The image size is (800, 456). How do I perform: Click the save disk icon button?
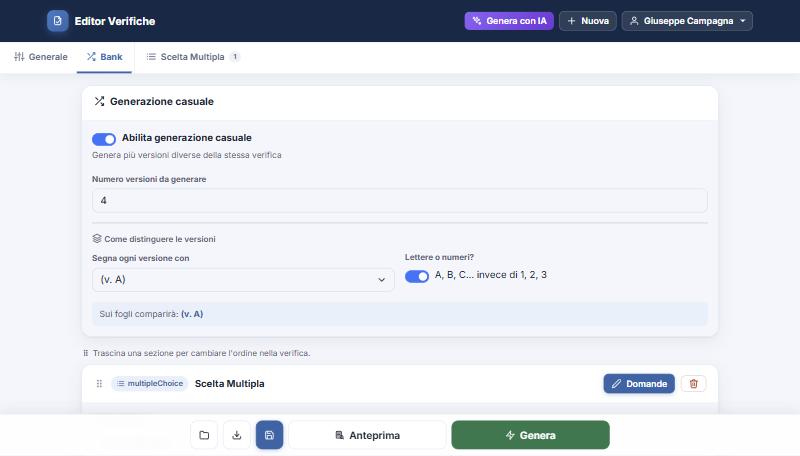coord(269,435)
